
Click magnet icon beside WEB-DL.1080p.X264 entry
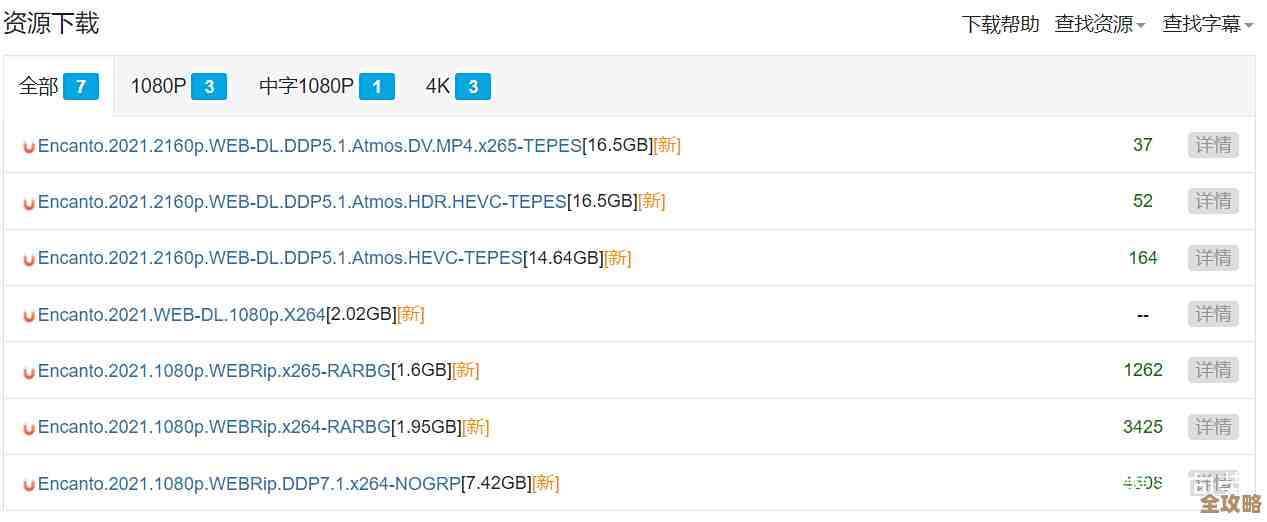pos(29,316)
